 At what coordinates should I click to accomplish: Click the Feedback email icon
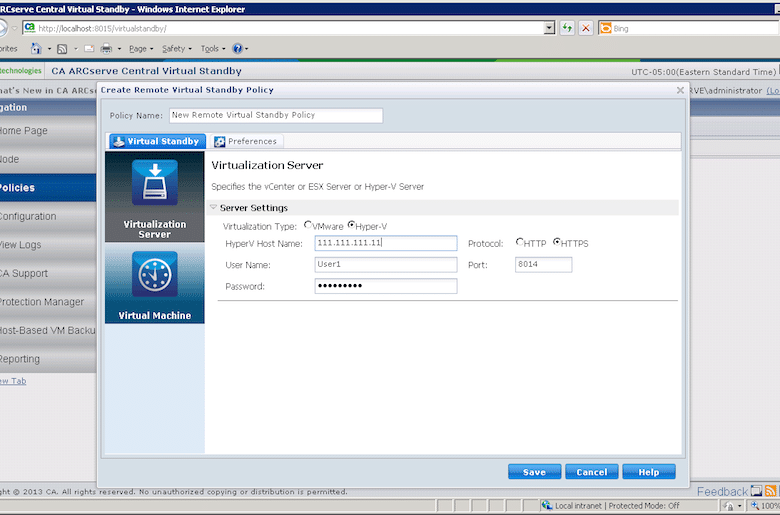(756, 491)
